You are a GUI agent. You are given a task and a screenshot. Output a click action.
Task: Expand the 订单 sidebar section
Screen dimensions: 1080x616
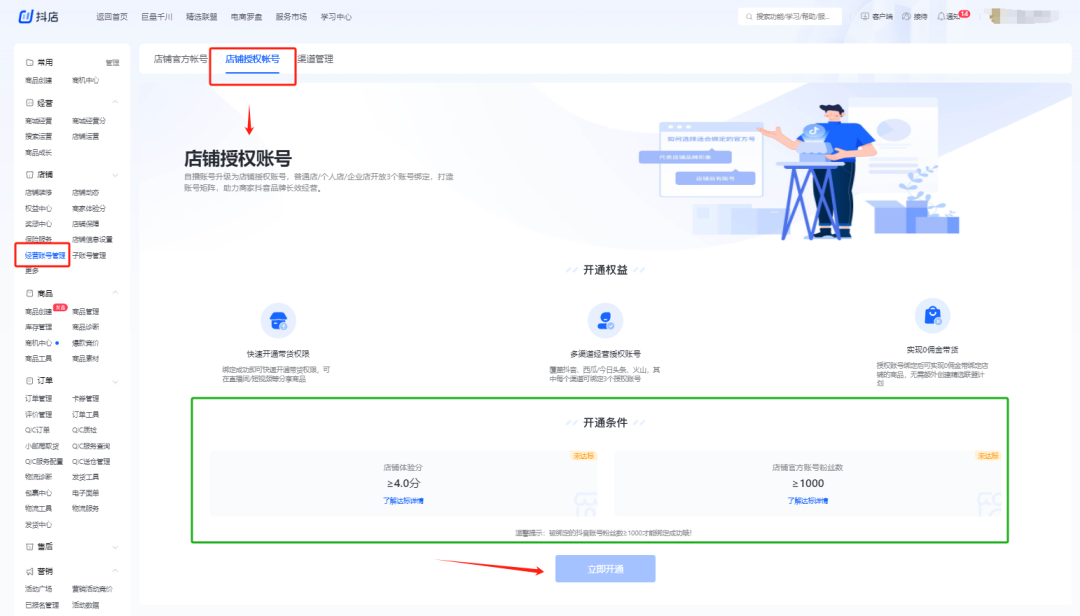click(x=114, y=381)
